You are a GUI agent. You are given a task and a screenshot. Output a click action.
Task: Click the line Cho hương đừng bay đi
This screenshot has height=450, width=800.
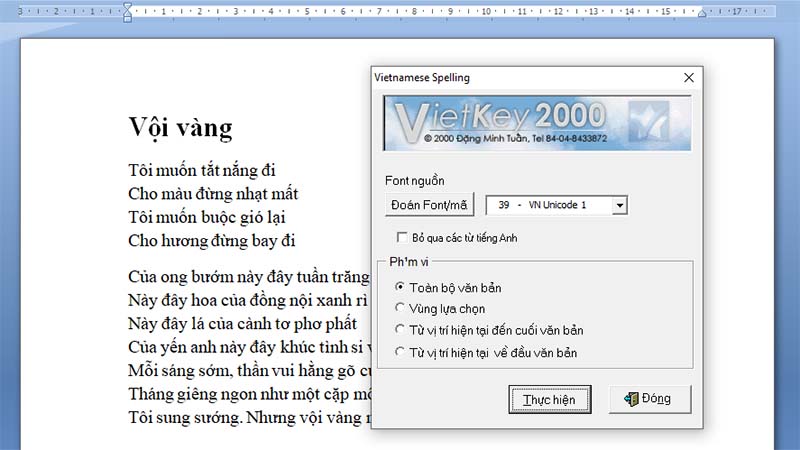[x=211, y=240]
